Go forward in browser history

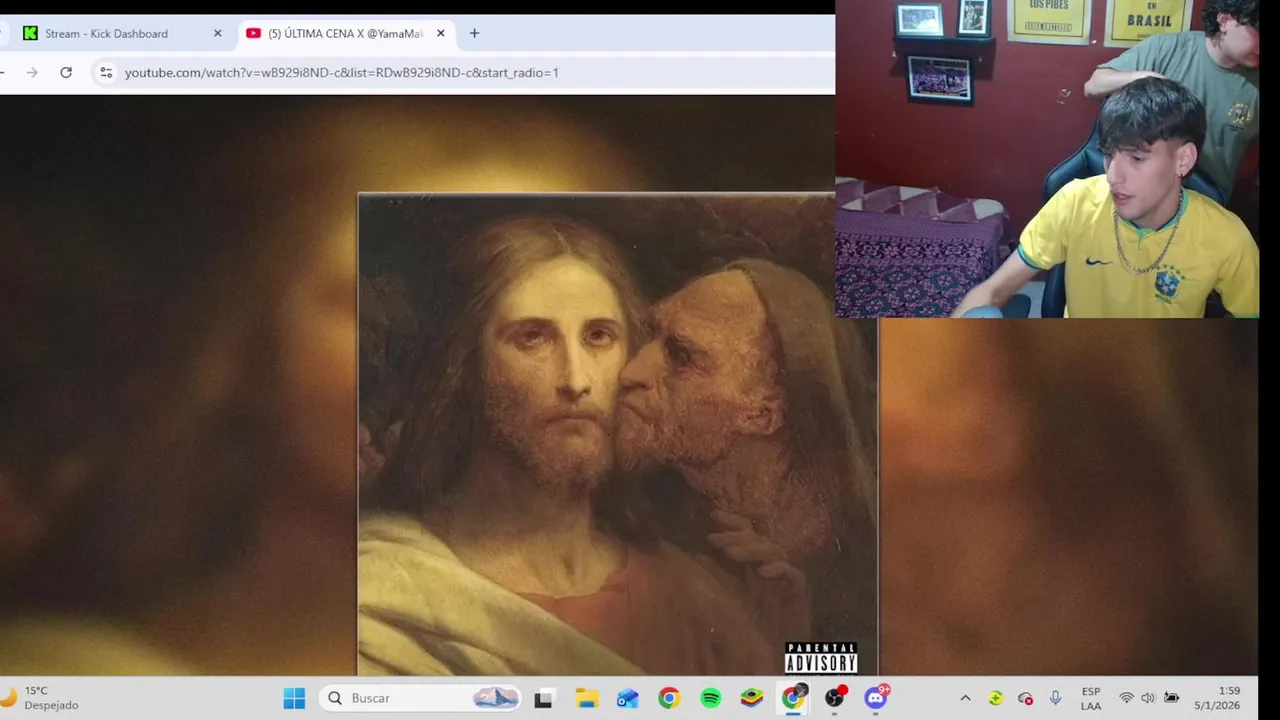click(x=32, y=72)
